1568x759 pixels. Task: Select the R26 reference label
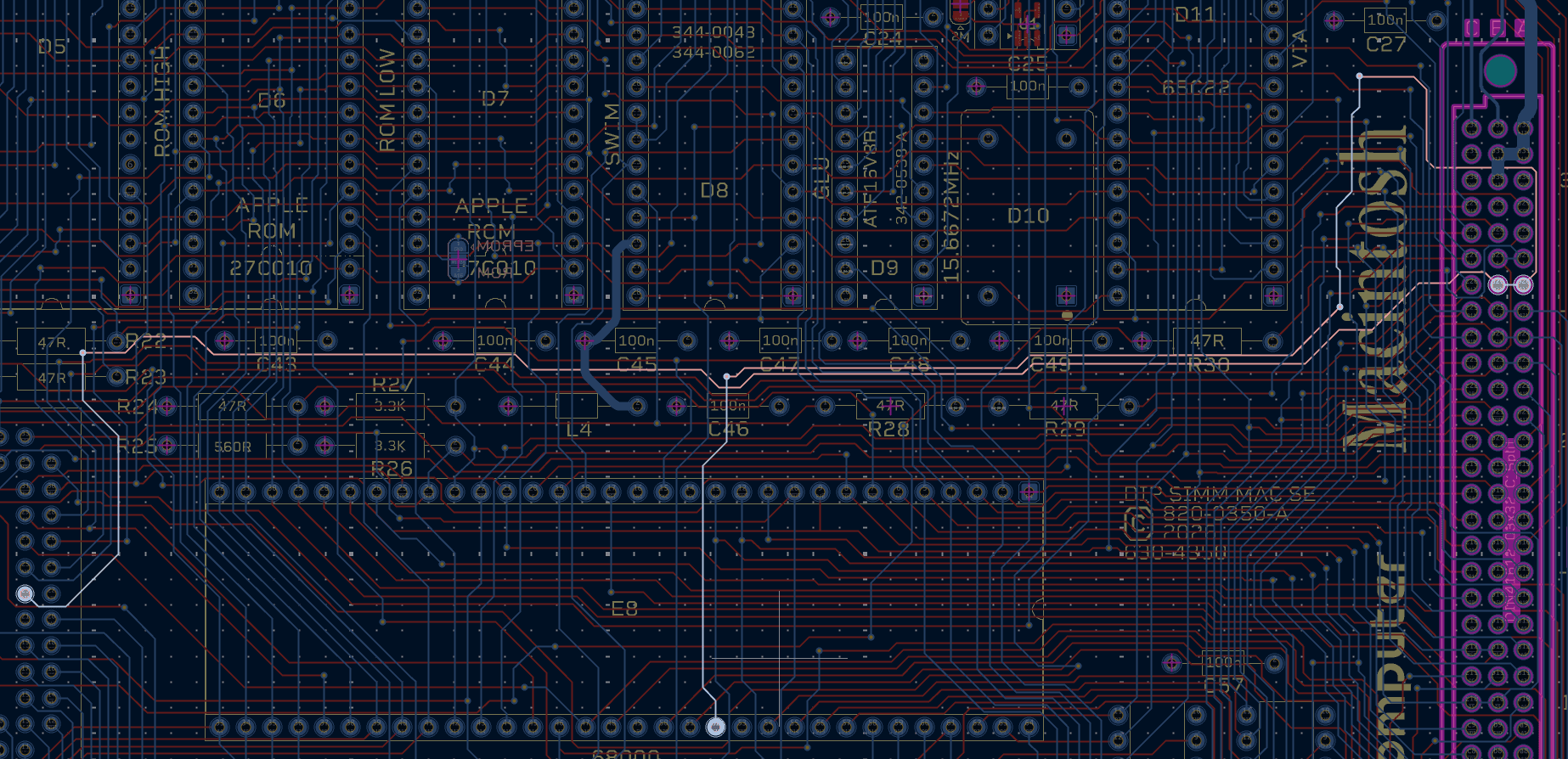(x=392, y=469)
